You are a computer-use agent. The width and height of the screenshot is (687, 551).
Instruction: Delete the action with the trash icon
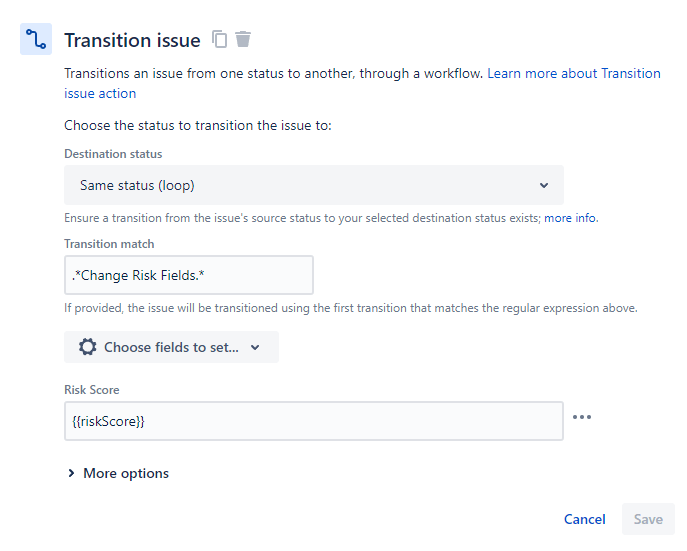(x=243, y=40)
